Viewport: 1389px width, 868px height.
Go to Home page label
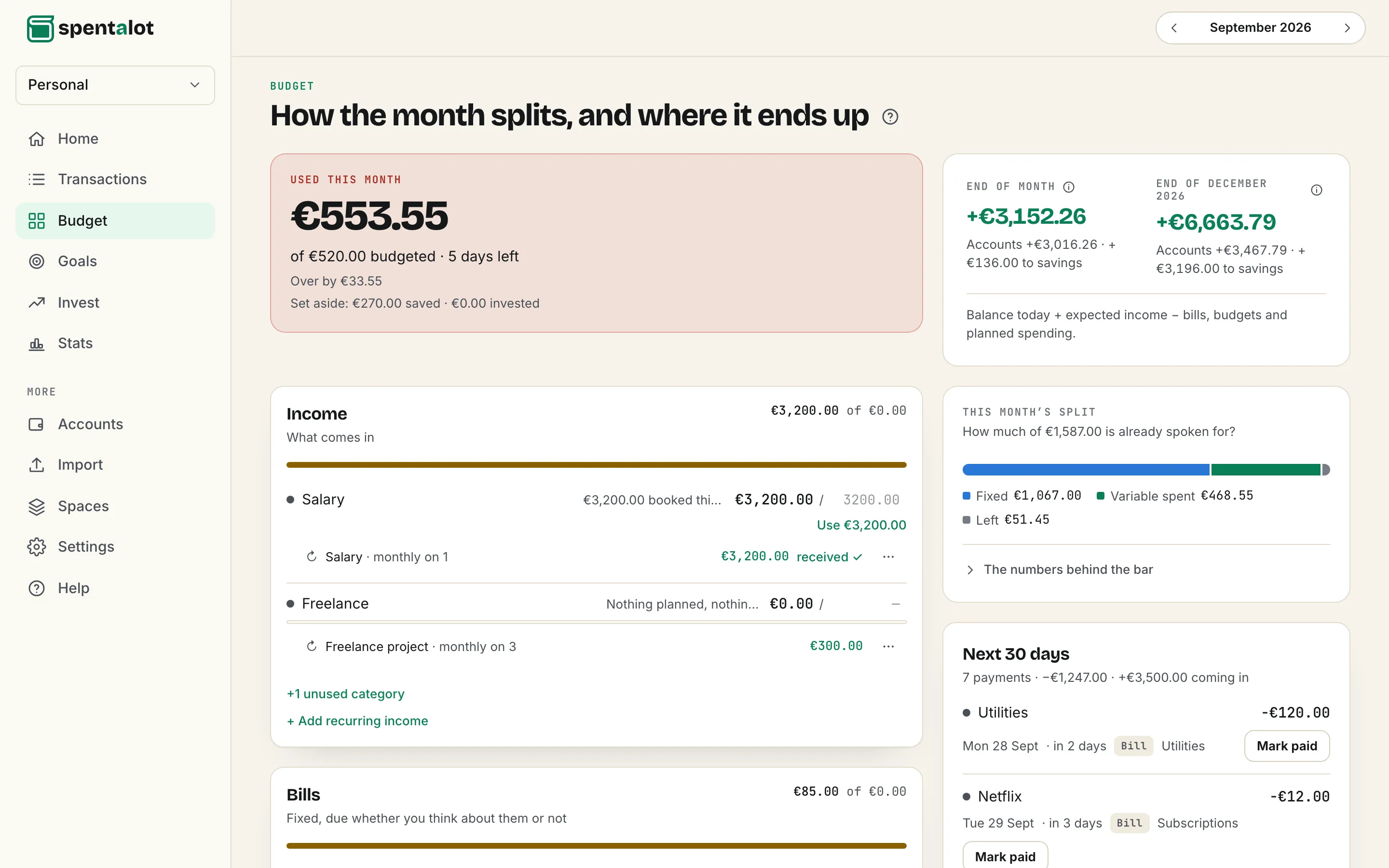pos(78,139)
